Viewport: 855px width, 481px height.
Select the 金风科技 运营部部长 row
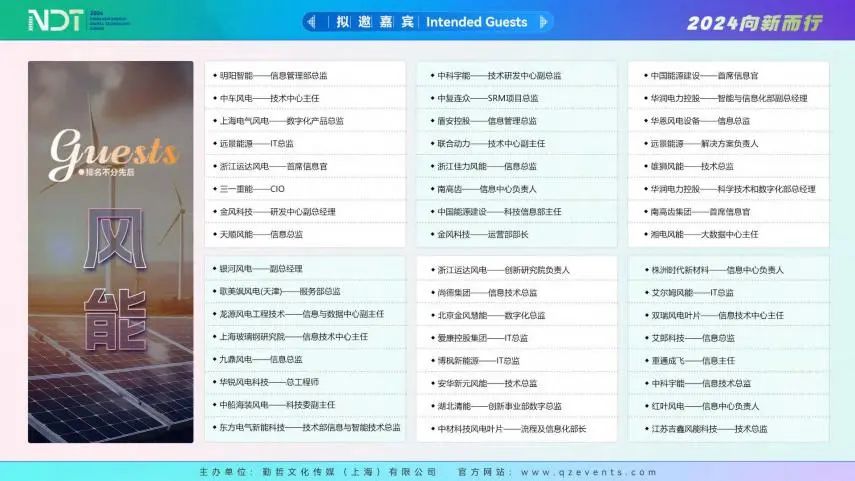517,235
